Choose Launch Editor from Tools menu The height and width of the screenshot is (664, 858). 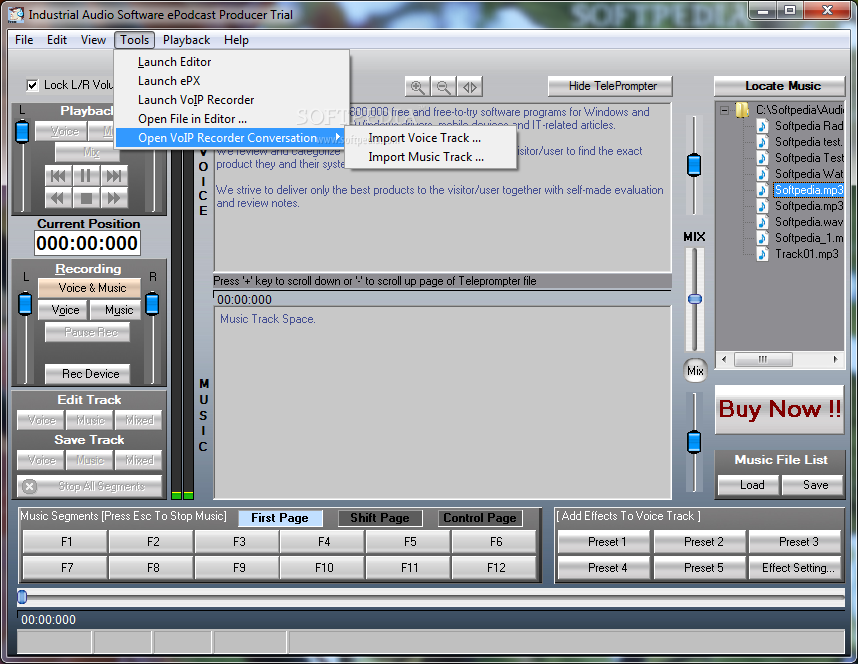point(232,62)
